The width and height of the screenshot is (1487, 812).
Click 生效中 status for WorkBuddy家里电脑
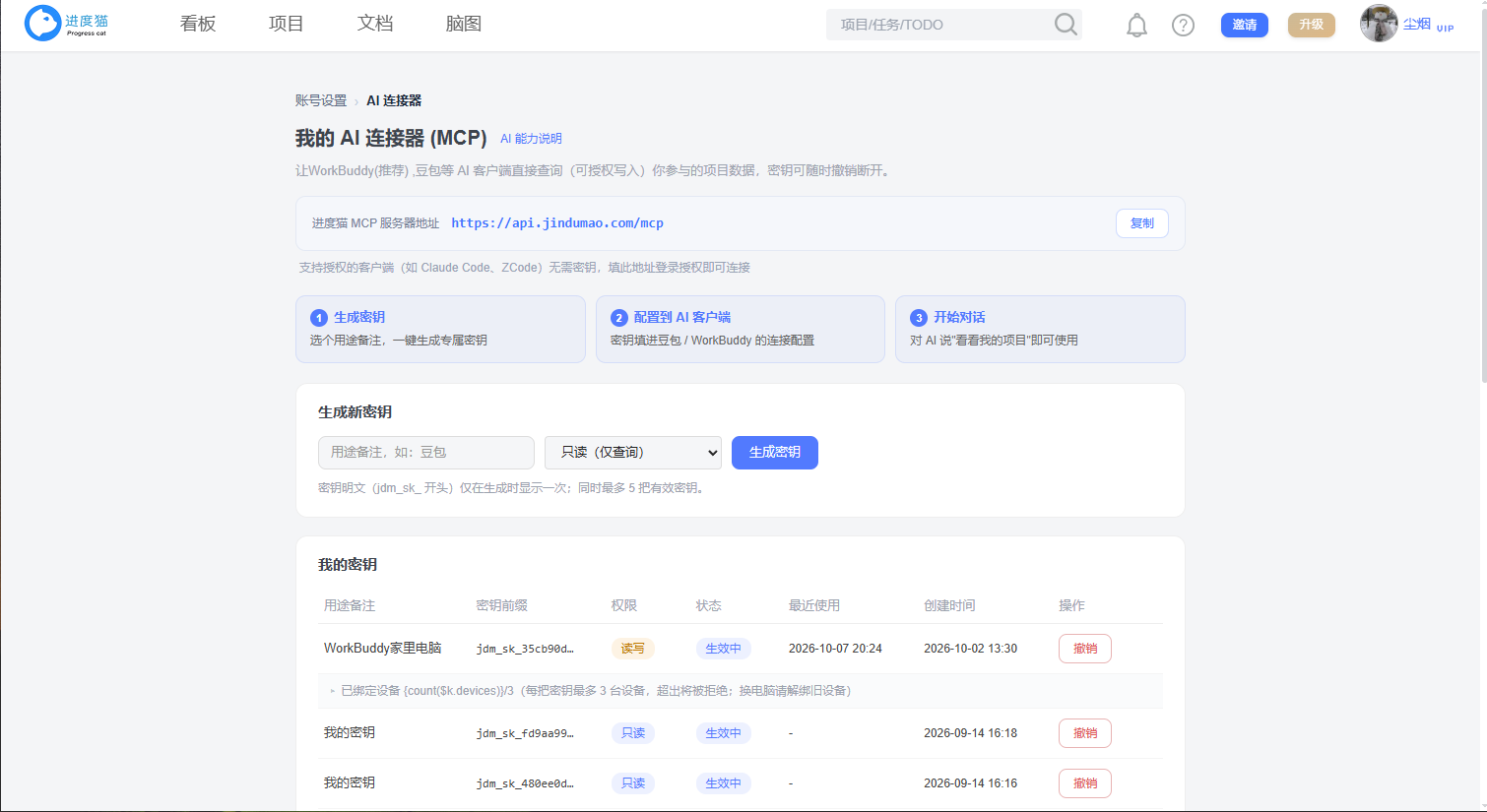pyautogui.click(x=724, y=649)
